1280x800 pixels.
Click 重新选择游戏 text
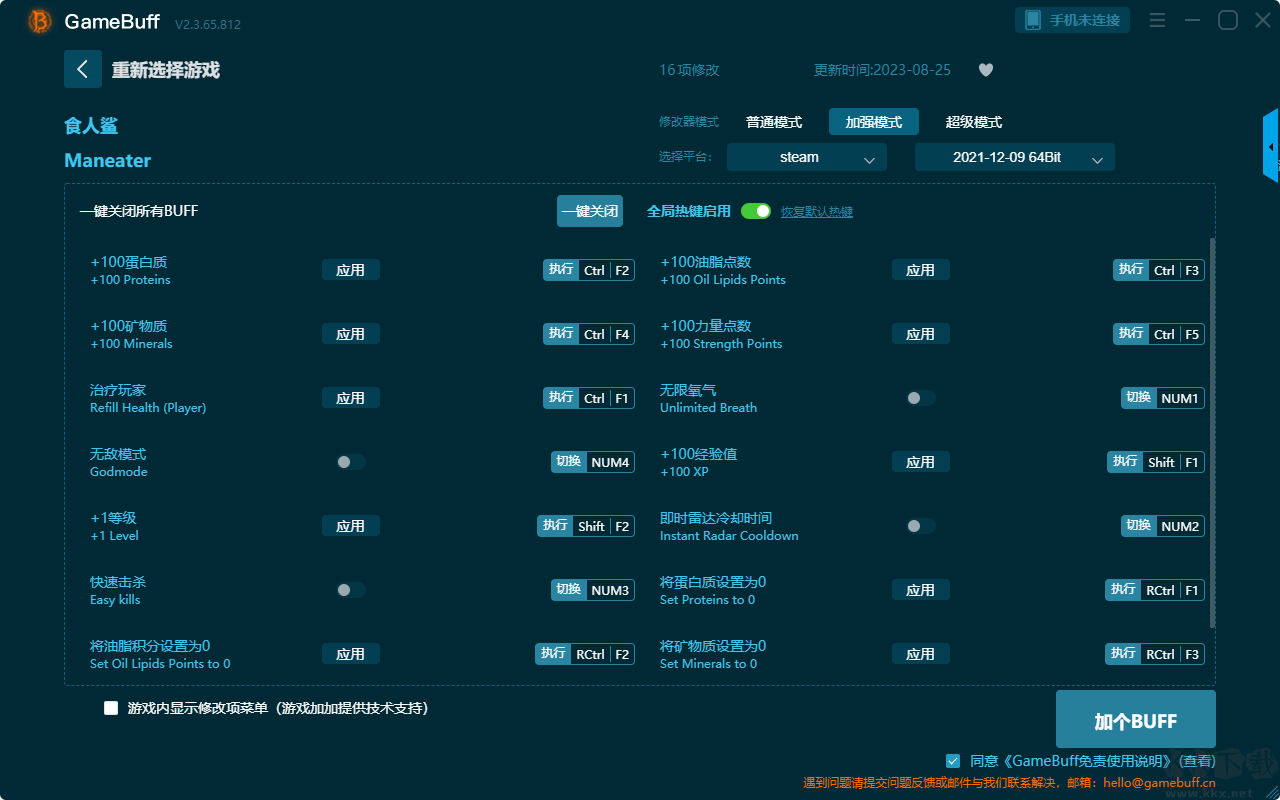(x=166, y=70)
